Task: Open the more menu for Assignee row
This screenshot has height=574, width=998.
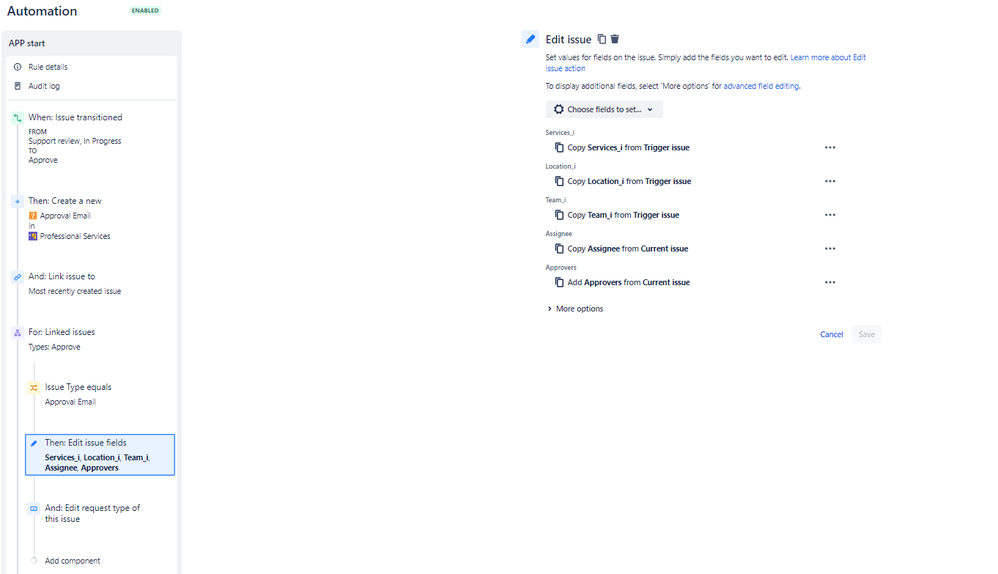Action: [x=830, y=248]
